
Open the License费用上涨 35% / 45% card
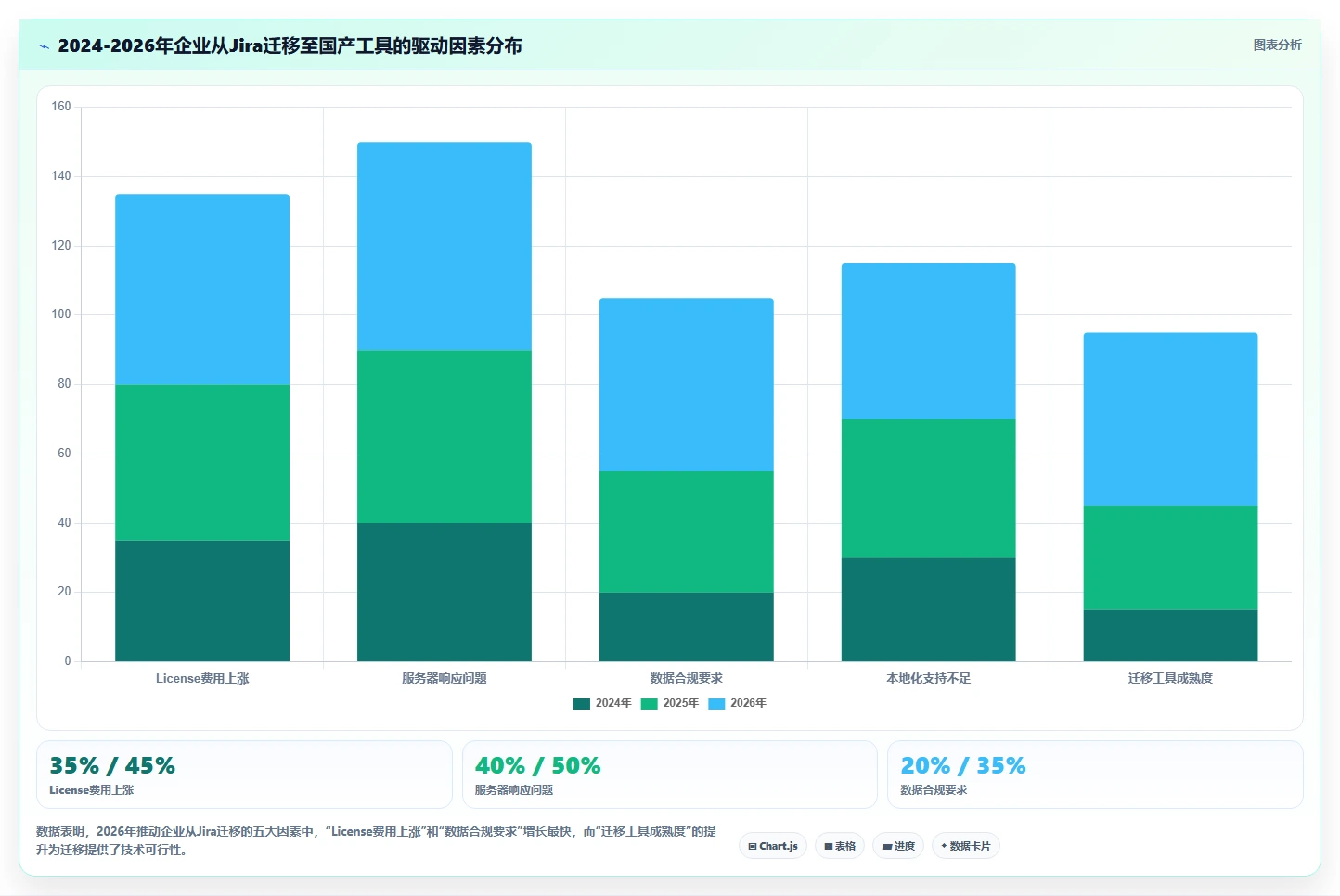pyautogui.click(x=244, y=774)
